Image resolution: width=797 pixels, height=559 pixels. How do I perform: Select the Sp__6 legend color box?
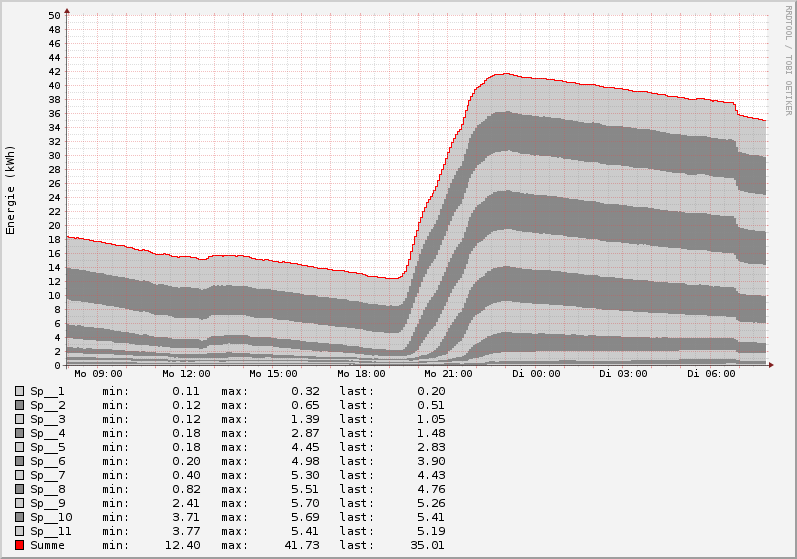(x=19, y=461)
